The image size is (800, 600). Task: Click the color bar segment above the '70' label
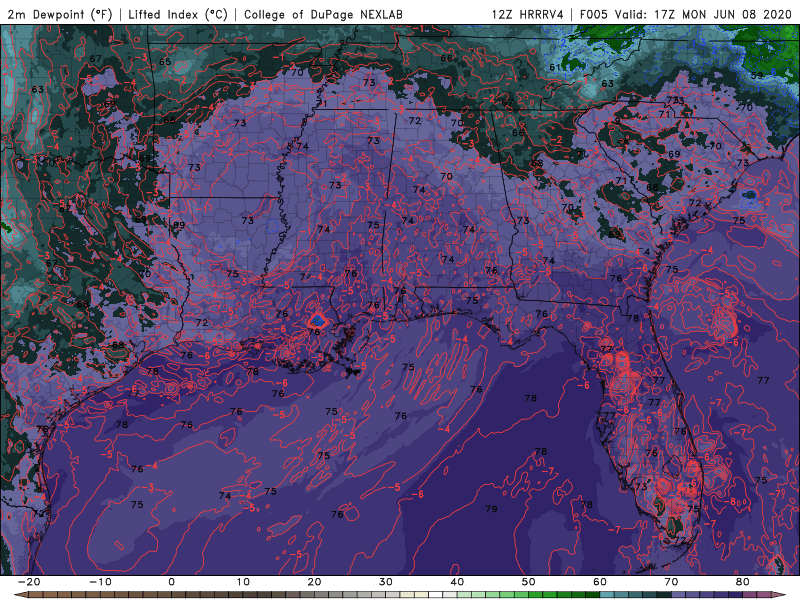click(x=678, y=595)
